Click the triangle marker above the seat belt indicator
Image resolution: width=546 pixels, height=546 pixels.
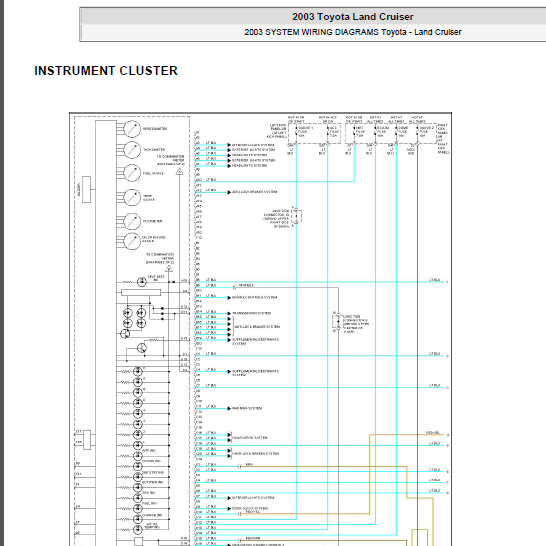(x=169, y=269)
